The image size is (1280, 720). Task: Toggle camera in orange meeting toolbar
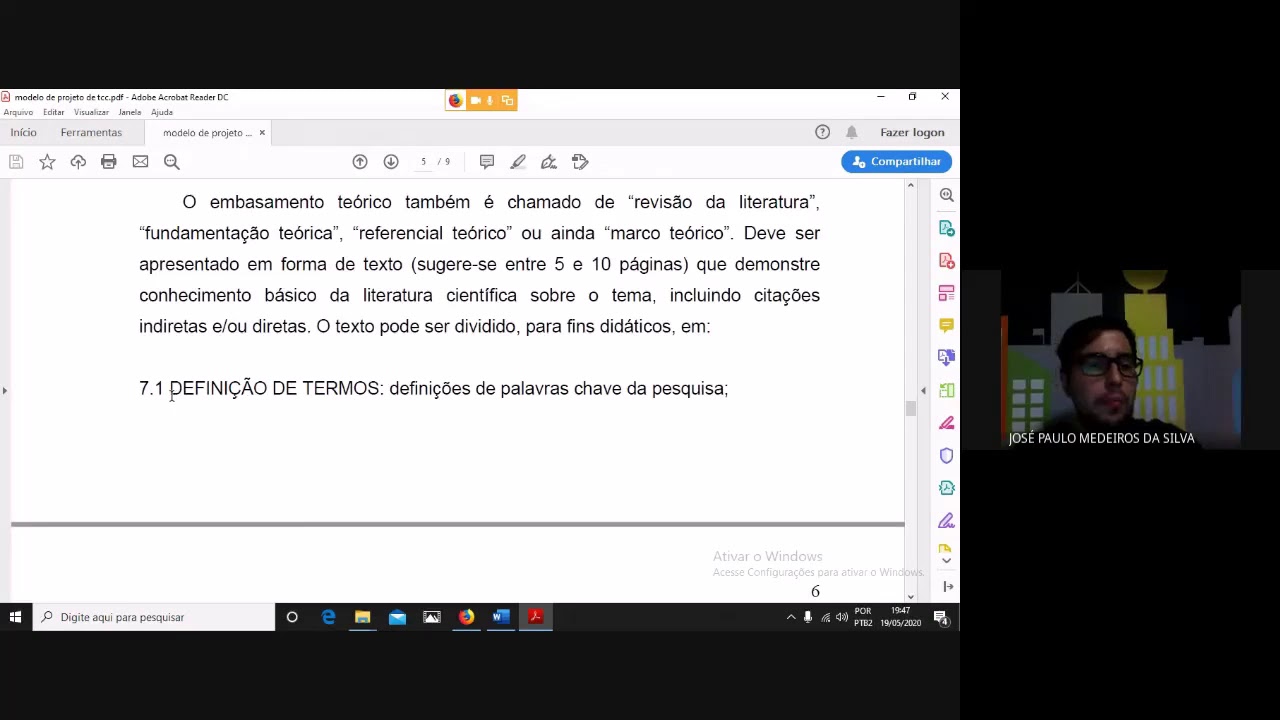[475, 100]
